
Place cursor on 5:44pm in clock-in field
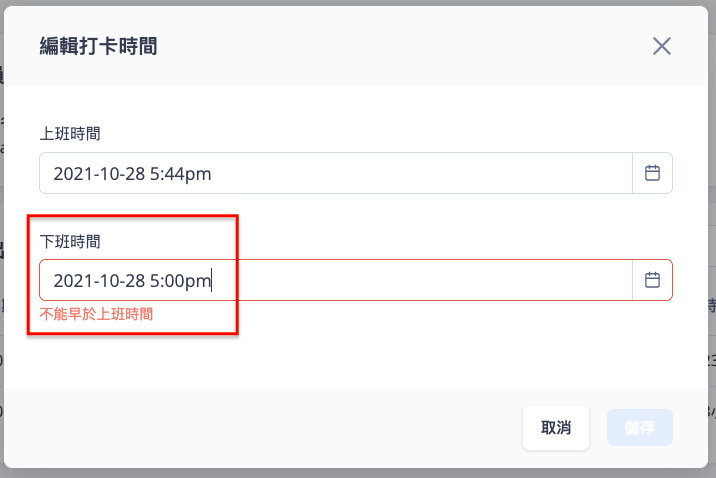click(180, 174)
